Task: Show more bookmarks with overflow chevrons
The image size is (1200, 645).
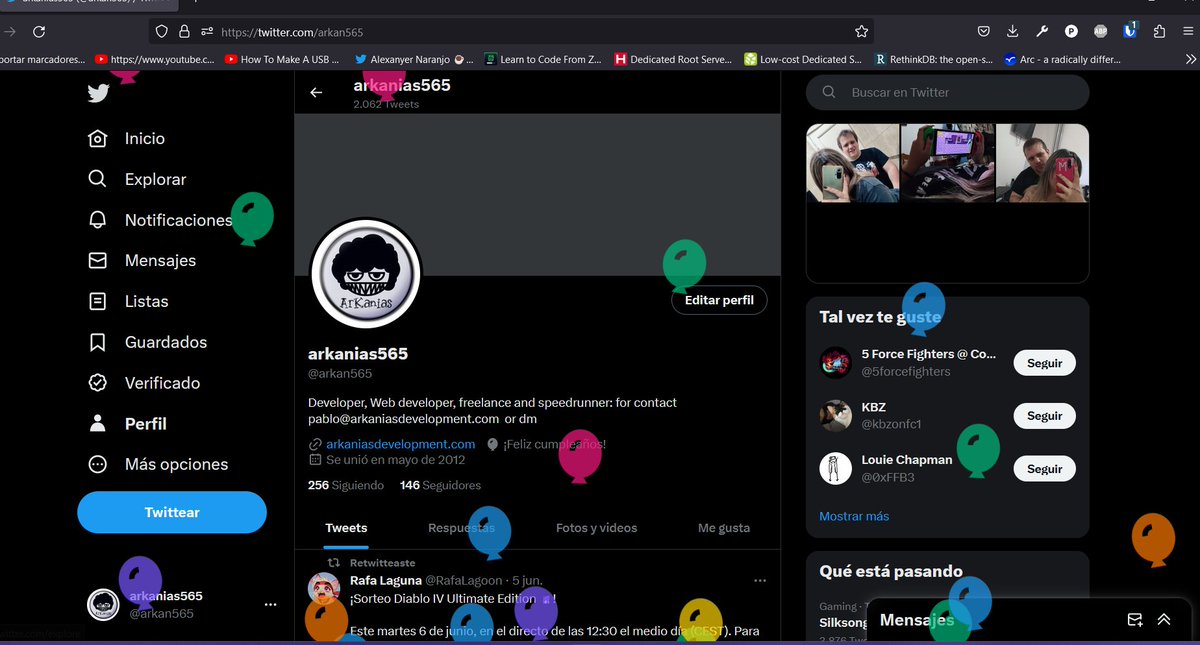Action: [x=1190, y=59]
